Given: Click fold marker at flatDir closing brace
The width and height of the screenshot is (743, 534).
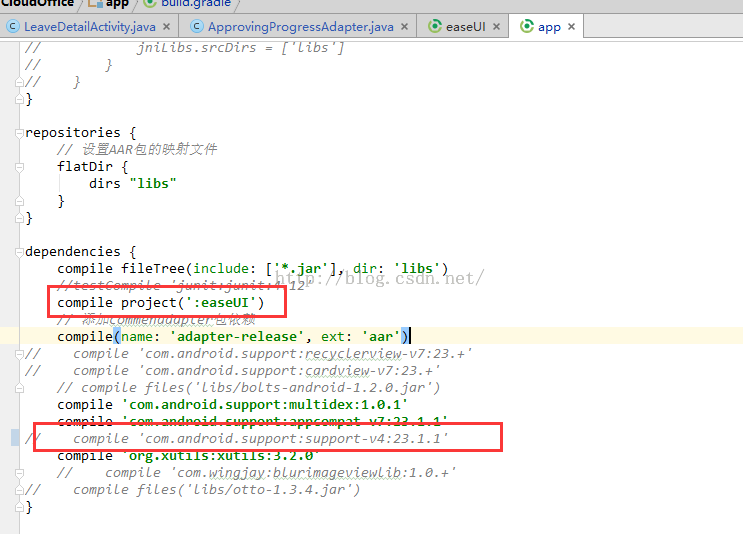Looking at the screenshot, I should 19,201.
